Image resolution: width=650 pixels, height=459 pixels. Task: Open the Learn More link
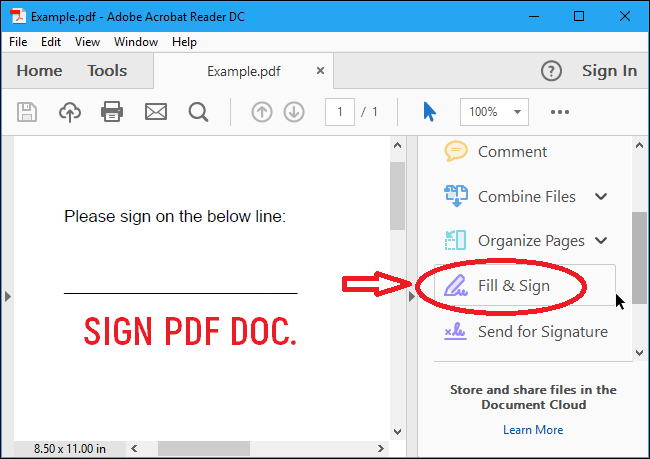point(533,430)
